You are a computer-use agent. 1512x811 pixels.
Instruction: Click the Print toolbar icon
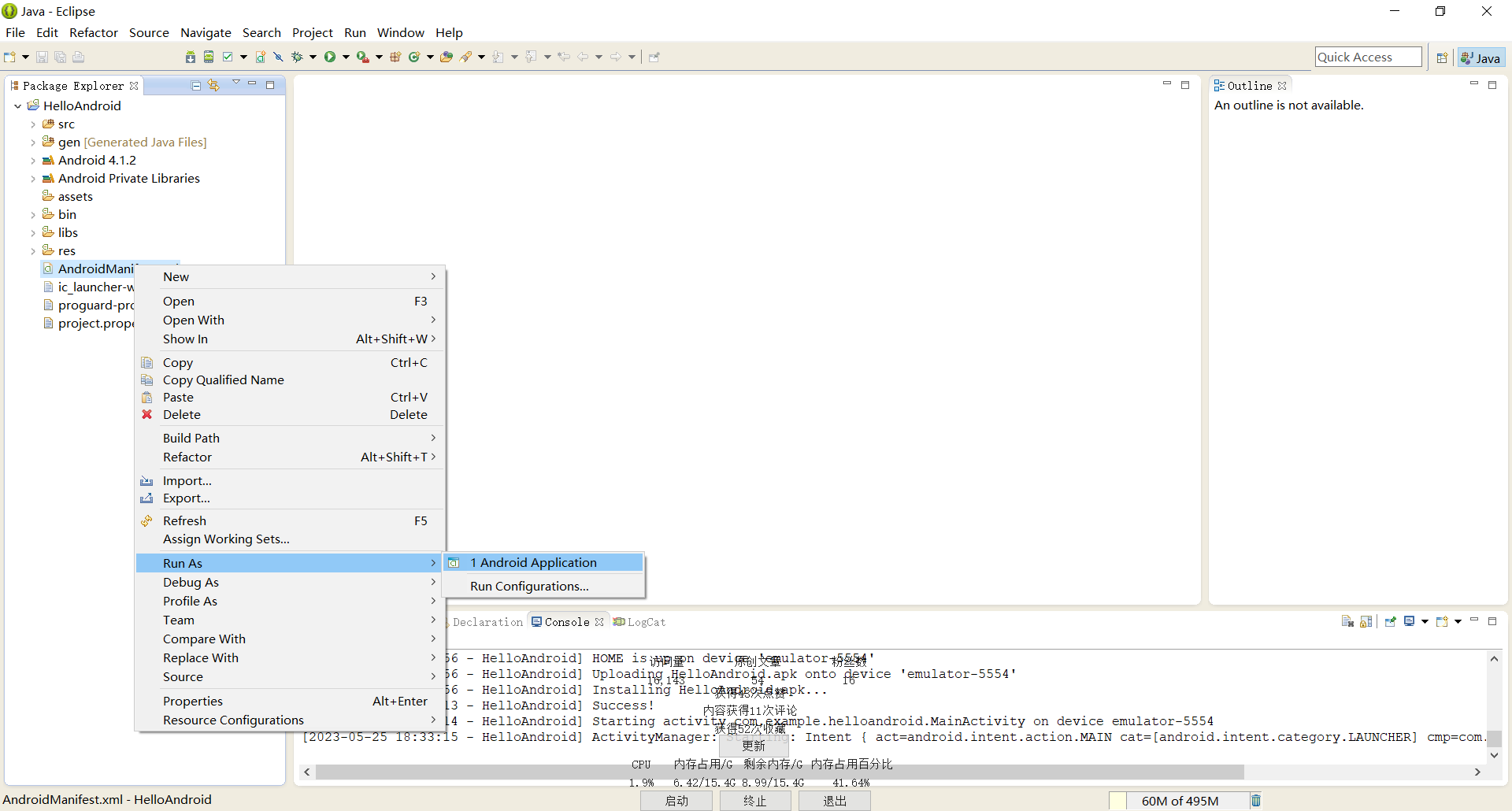pos(78,57)
